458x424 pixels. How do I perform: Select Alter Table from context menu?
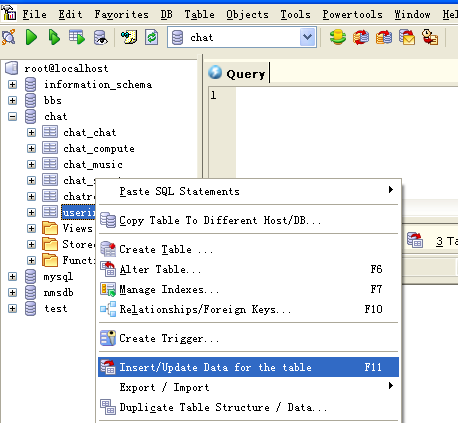pyautogui.click(x=248, y=269)
